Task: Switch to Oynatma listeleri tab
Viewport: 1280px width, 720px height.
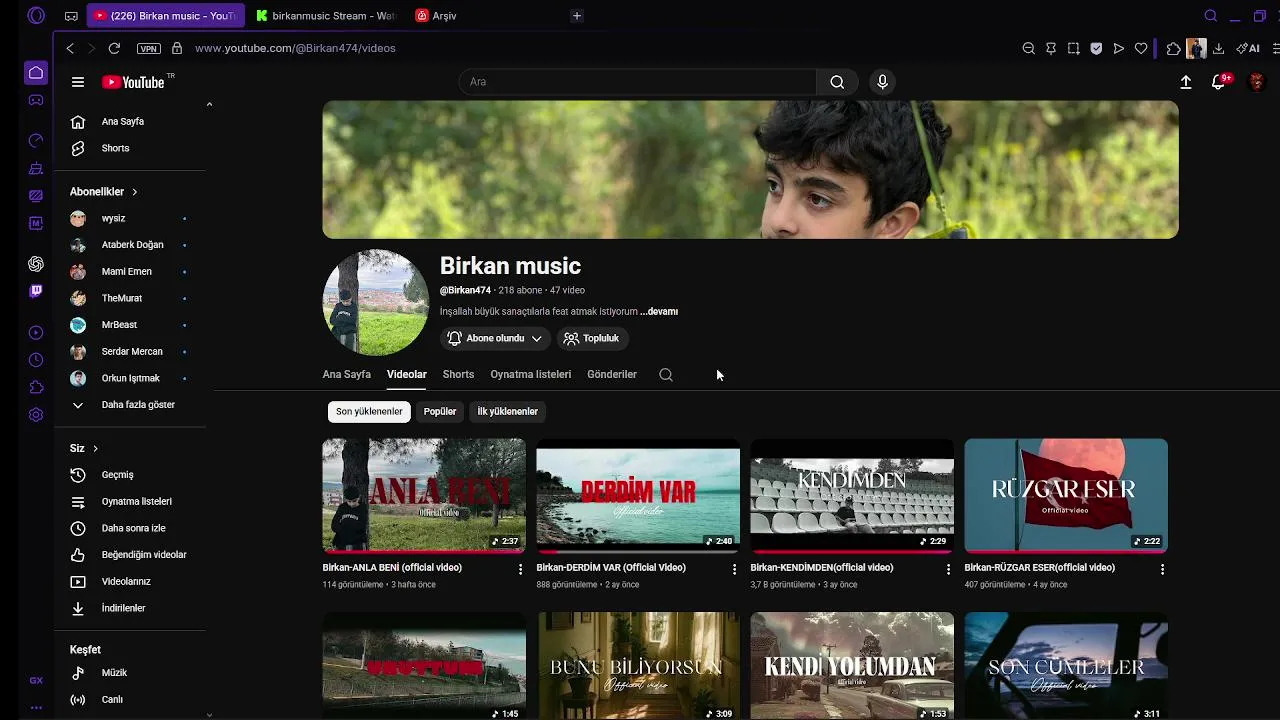Action: pos(530,374)
